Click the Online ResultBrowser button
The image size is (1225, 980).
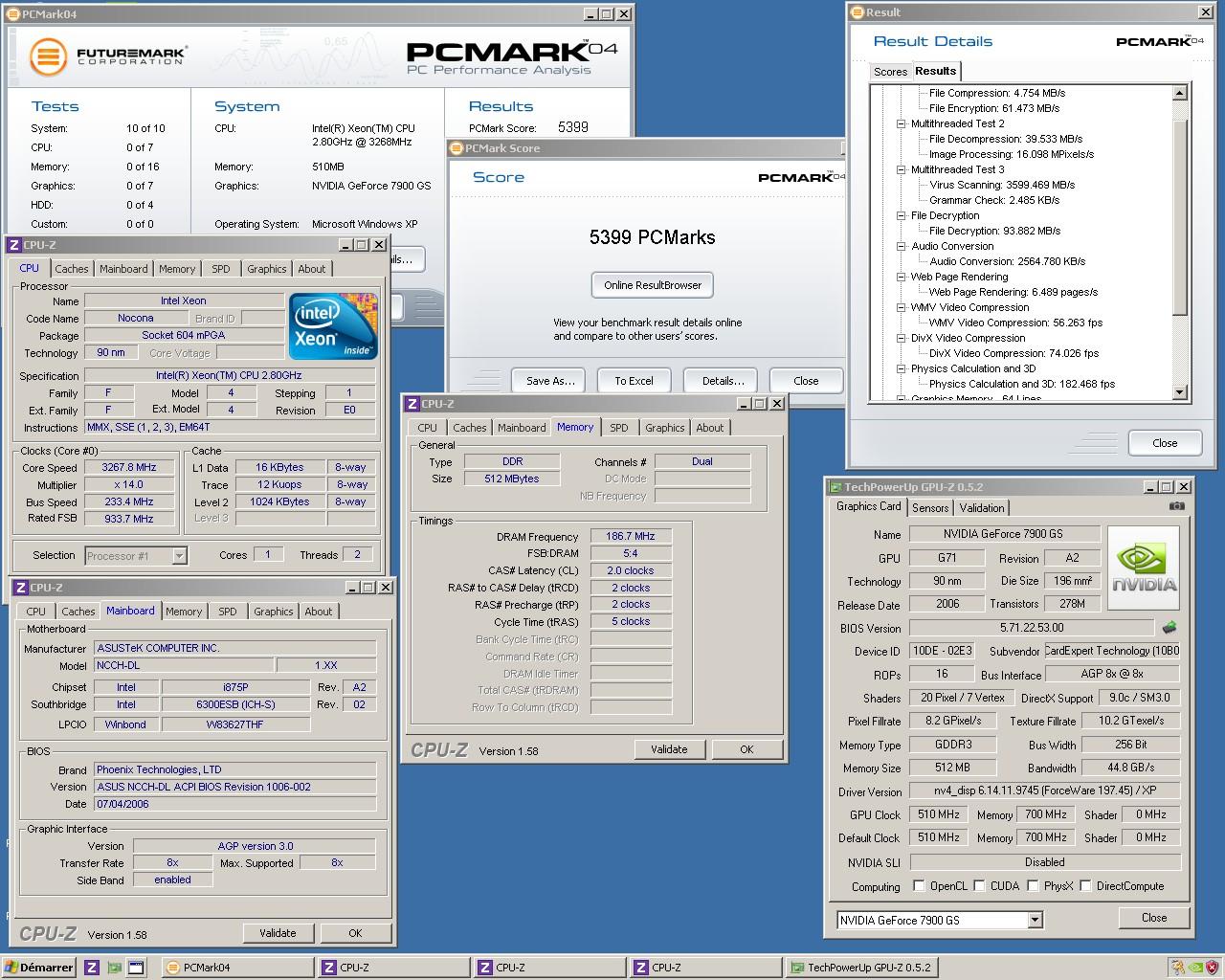[x=653, y=285]
